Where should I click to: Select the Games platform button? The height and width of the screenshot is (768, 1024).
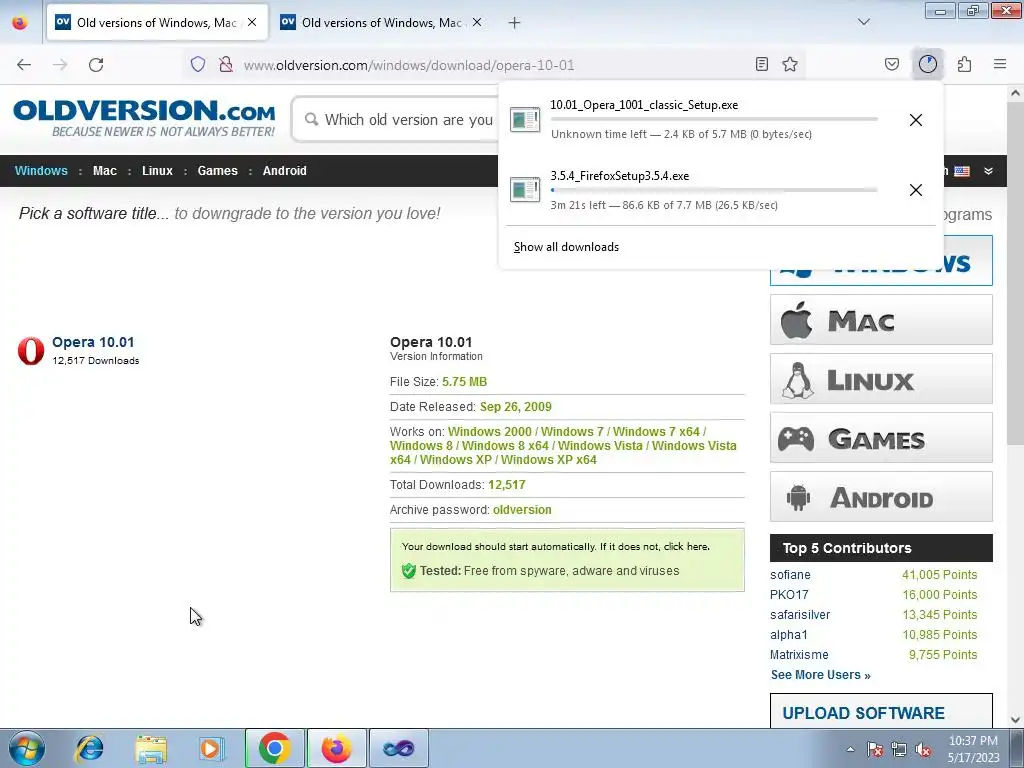(x=881, y=438)
